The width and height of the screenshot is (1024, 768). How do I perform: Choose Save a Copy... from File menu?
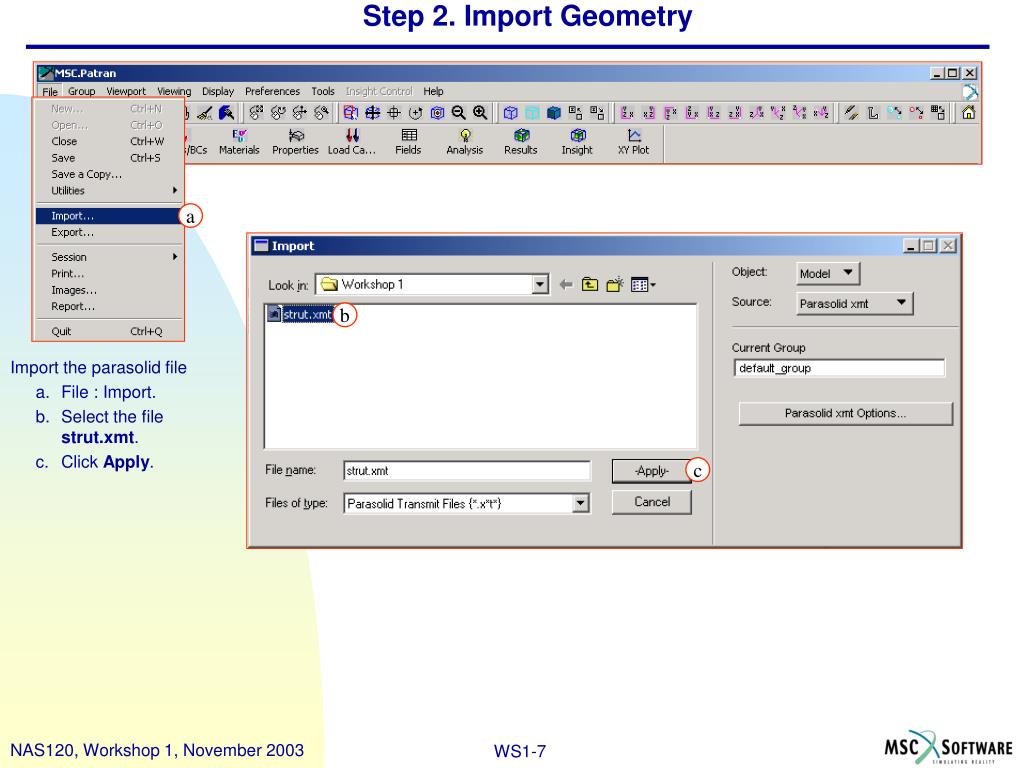pos(108,174)
